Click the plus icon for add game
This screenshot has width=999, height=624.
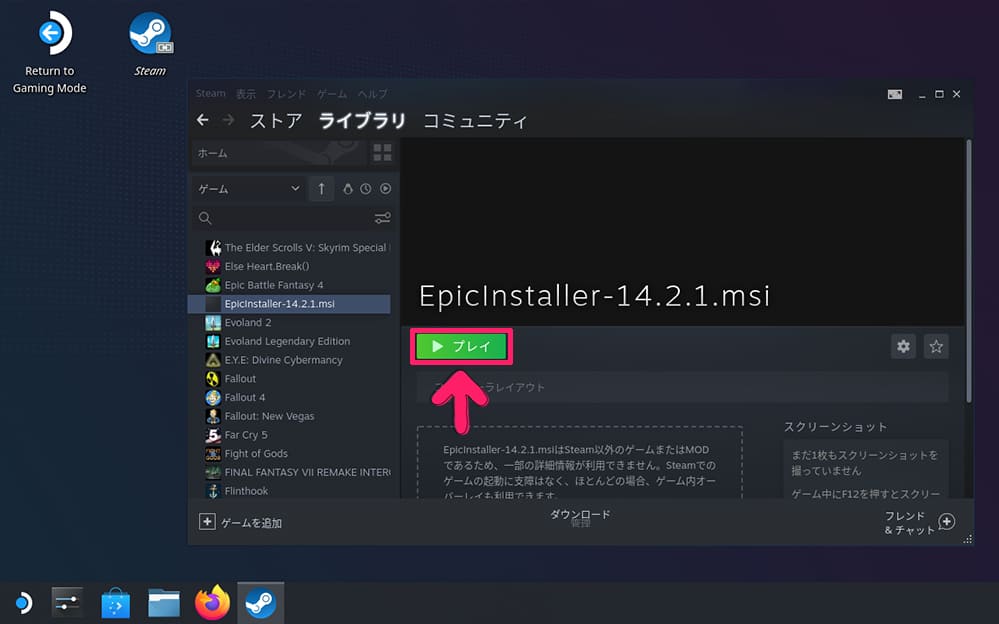pos(207,521)
